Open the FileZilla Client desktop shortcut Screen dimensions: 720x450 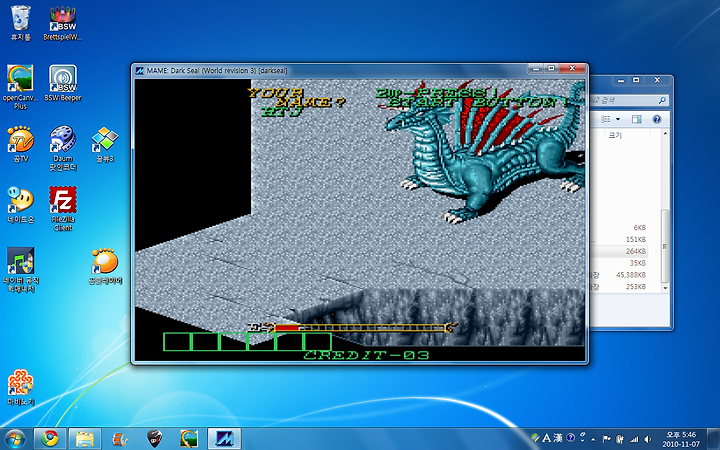63,208
